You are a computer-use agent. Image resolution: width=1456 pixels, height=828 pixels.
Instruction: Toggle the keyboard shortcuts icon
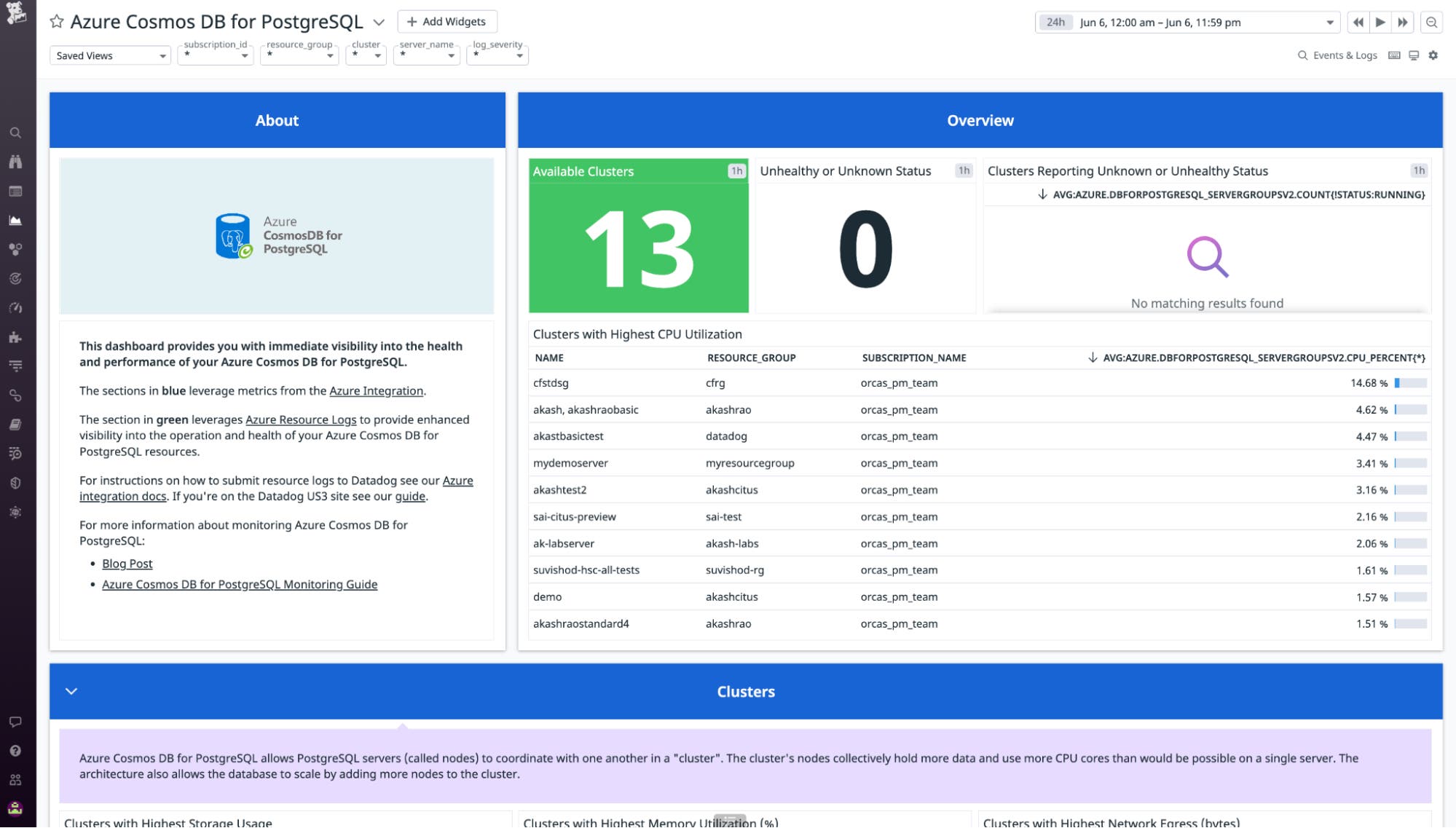[x=1393, y=55]
